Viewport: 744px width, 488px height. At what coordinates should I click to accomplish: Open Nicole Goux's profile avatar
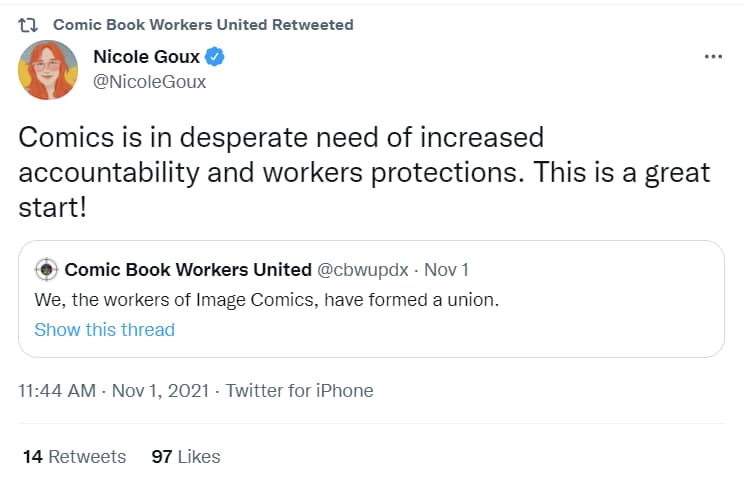point(48,70)
